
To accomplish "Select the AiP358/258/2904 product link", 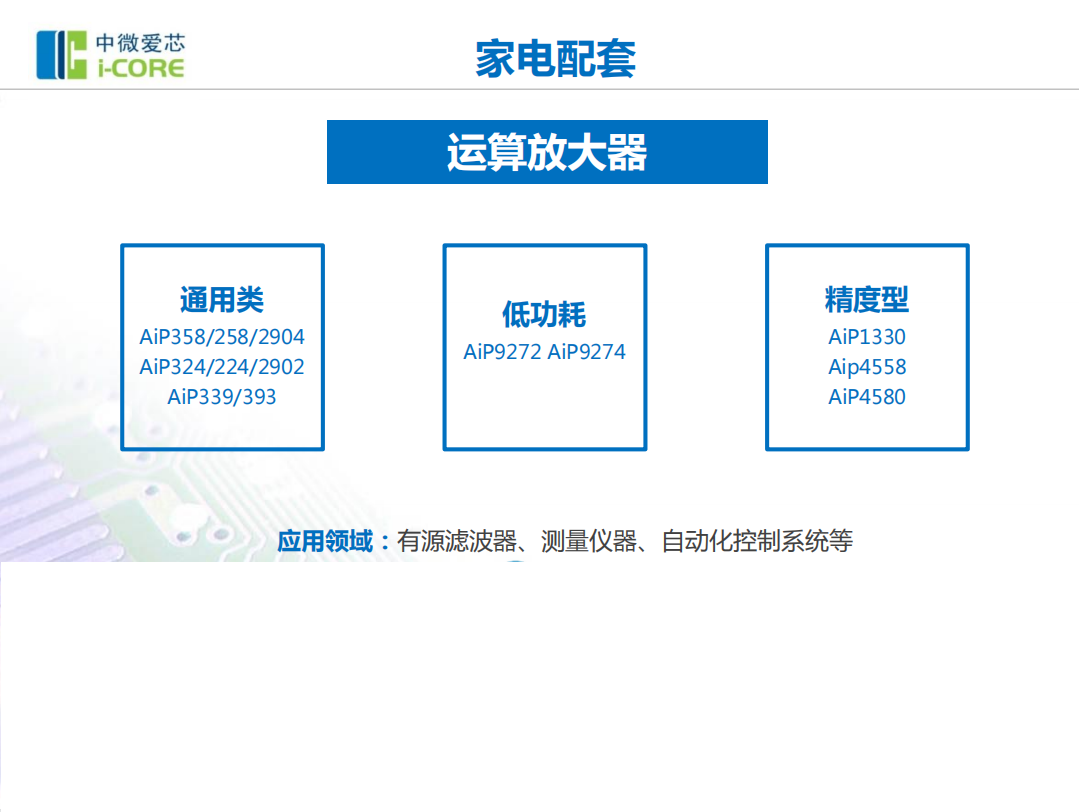I will coord(222,337).
